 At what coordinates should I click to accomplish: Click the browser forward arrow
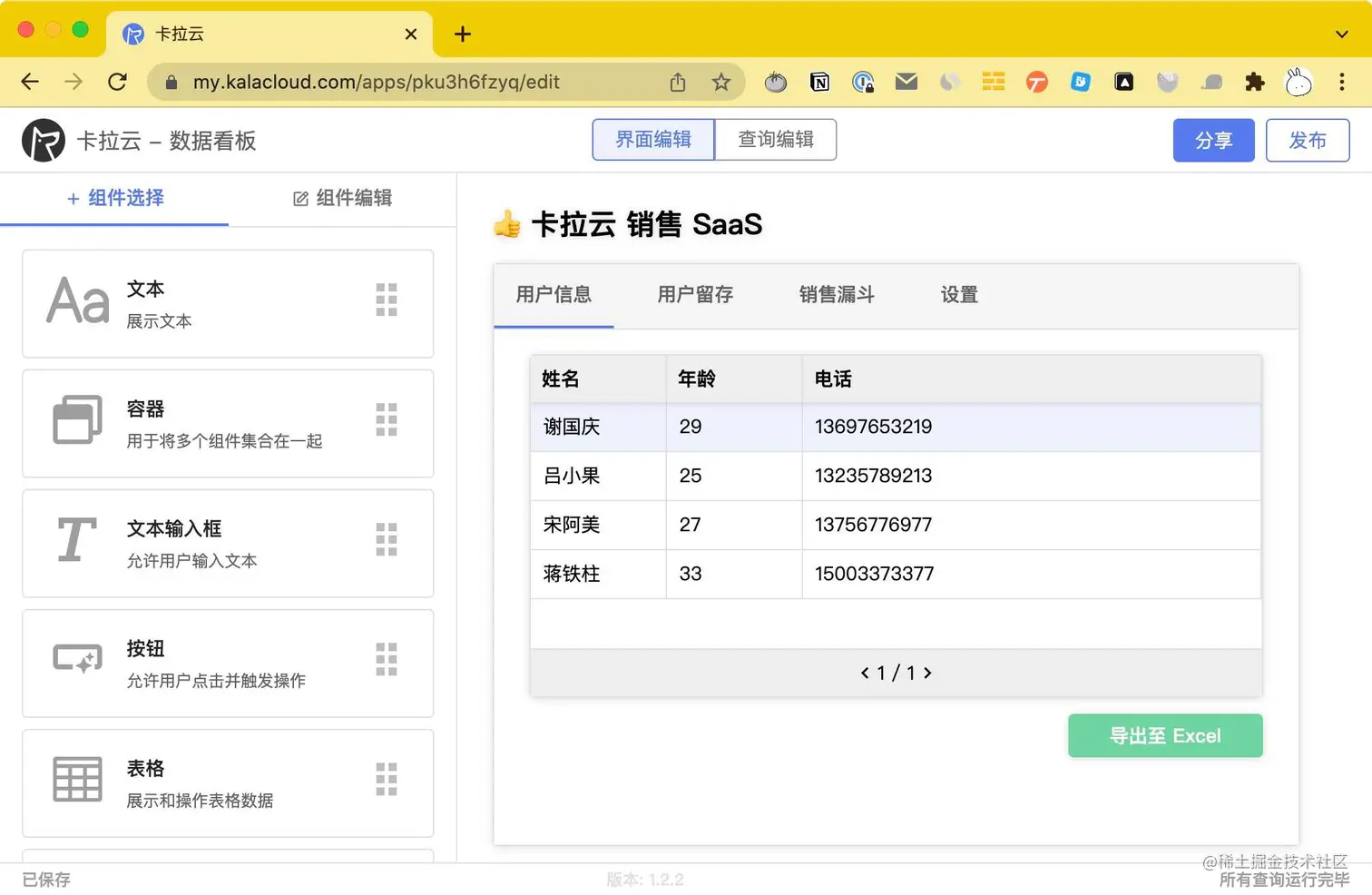click(x=73, y=82)
